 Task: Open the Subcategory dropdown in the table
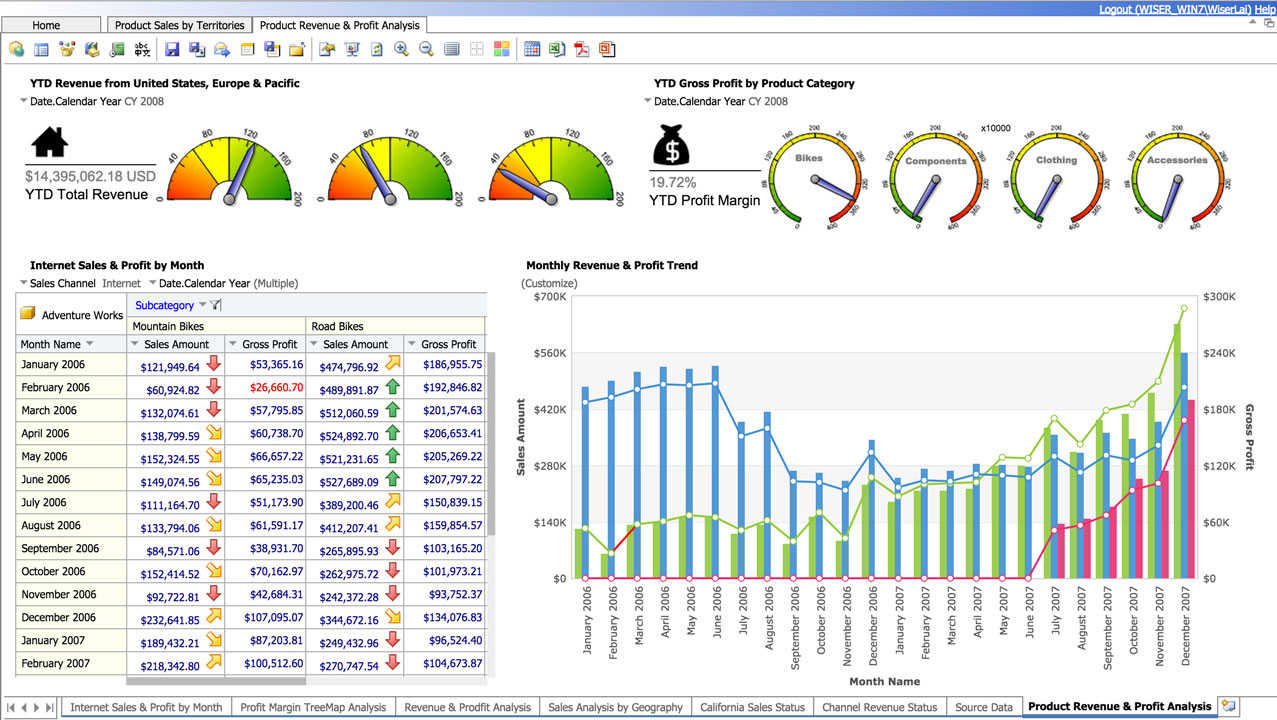[x=202, y=305]
